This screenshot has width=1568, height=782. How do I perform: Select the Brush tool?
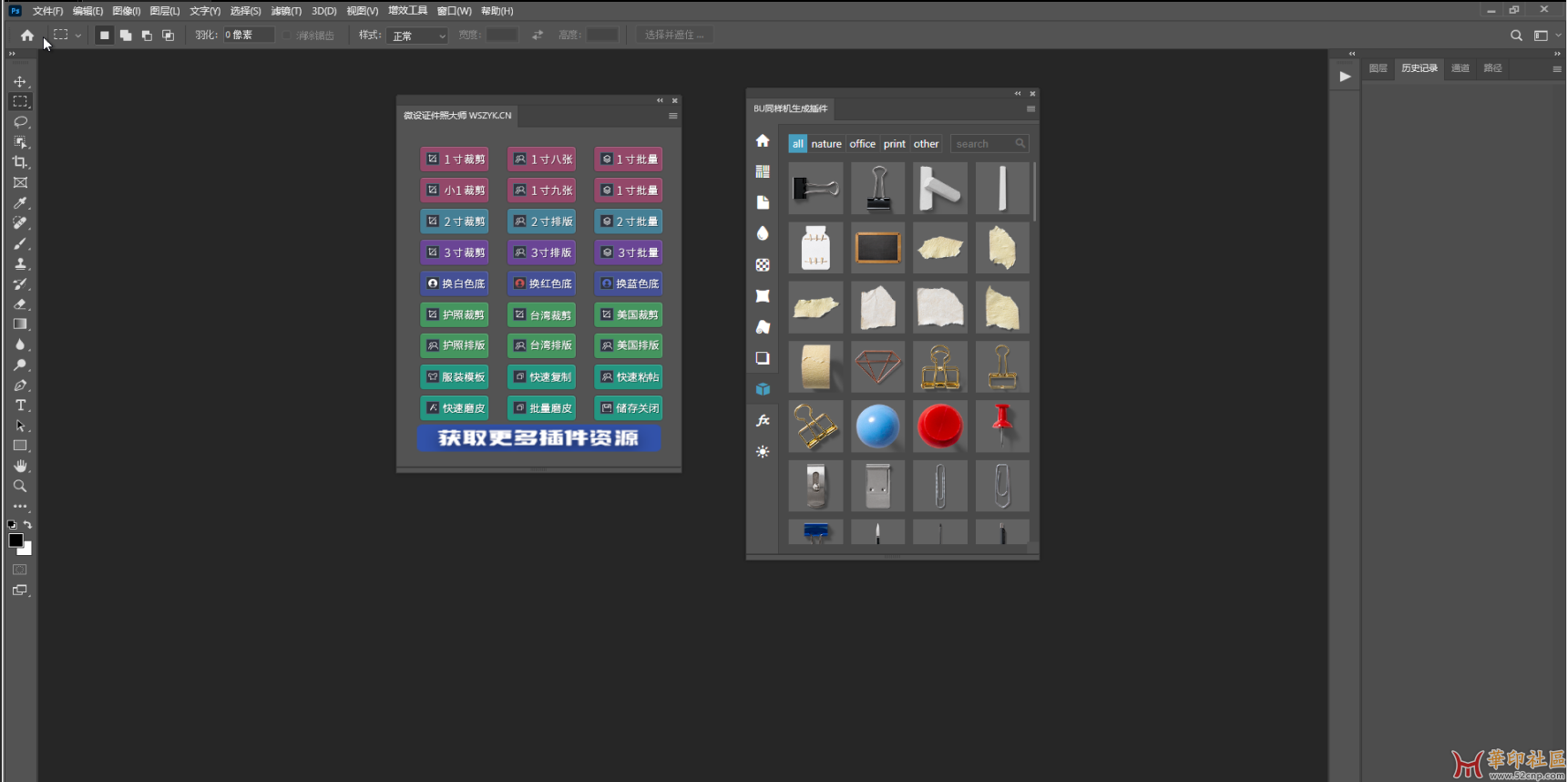(x=19, y=243)
